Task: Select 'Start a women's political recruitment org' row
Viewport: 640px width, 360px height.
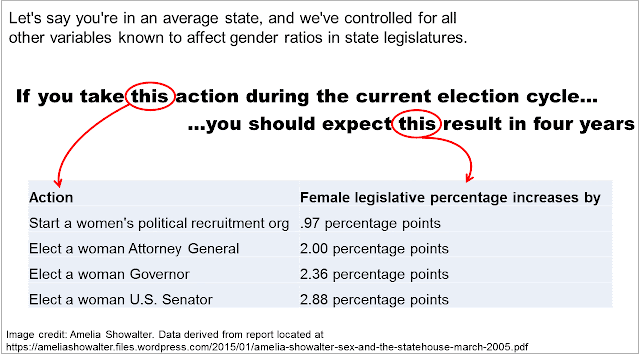Action: click(320, 223)
